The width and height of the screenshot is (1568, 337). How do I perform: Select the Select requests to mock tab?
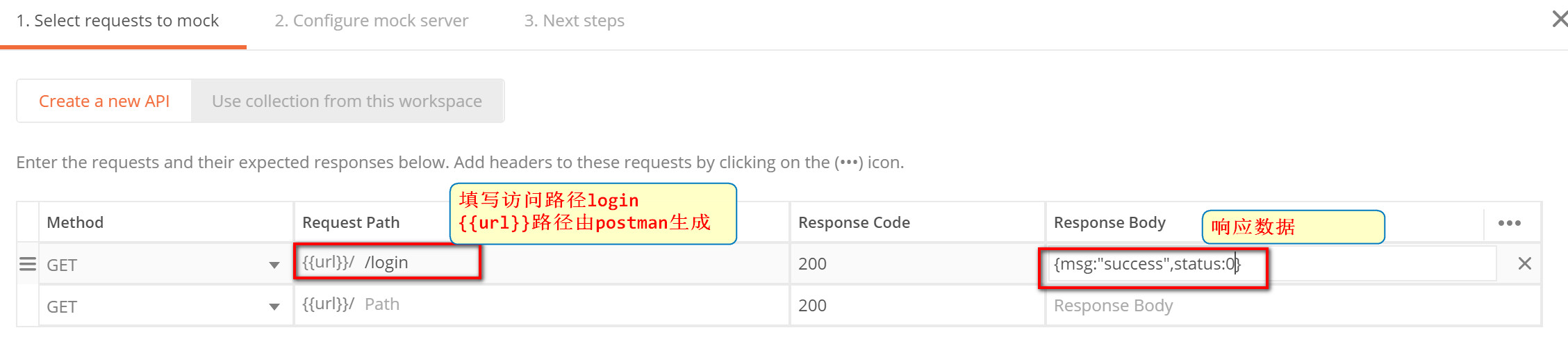117,21
